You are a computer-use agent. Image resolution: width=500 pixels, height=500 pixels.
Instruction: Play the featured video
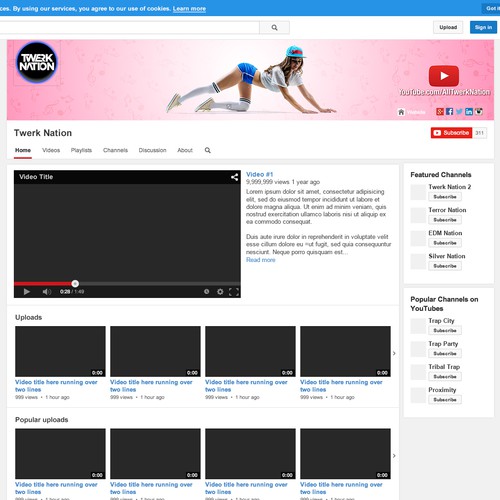click(27, 292)
